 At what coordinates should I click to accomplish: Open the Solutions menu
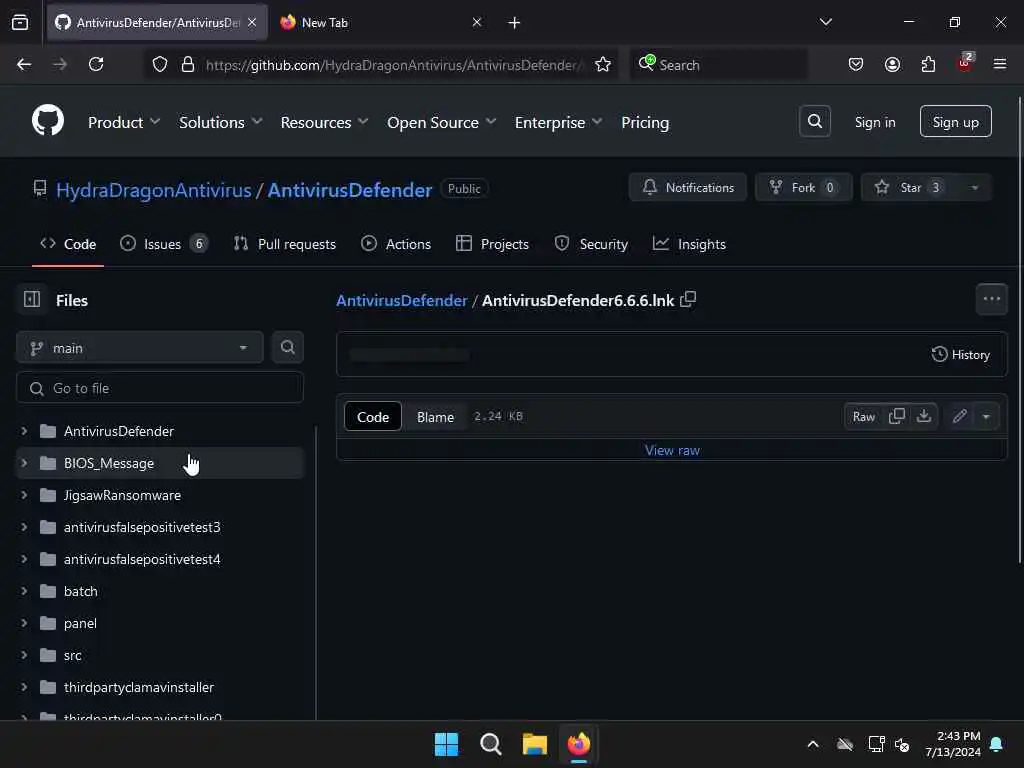tap(220, 122)
